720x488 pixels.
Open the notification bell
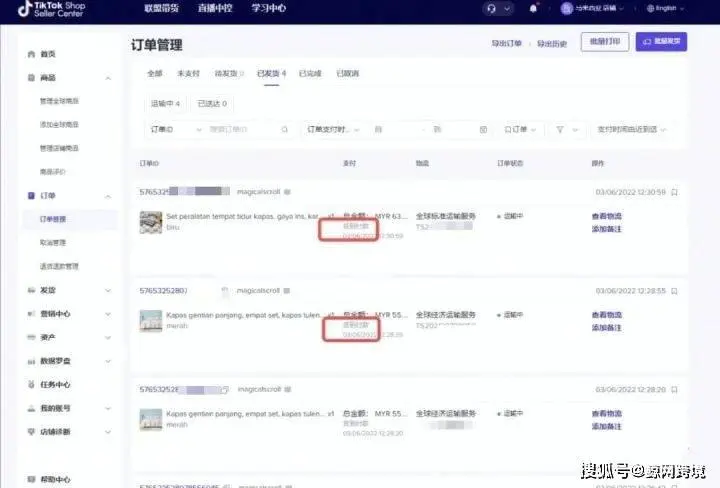pos(533,8)
